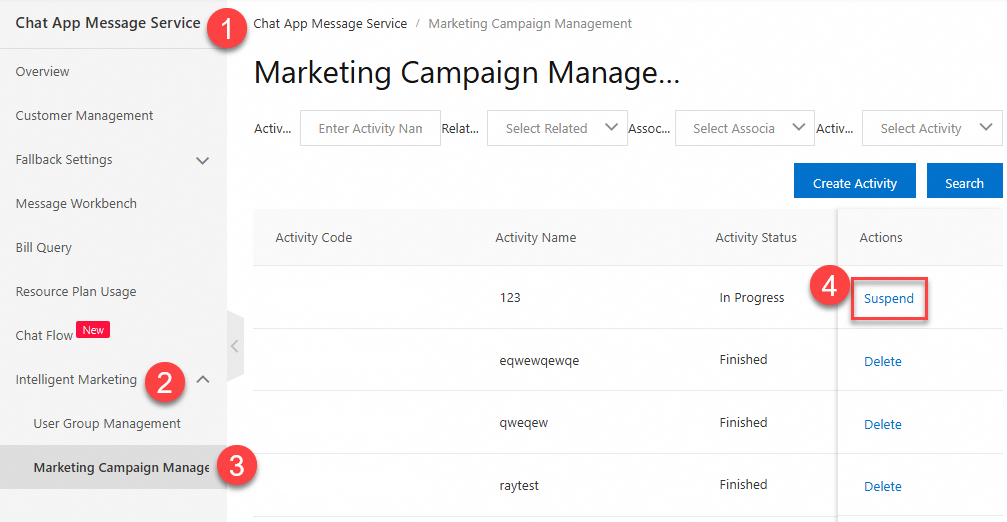This screenshot has height=522, width=1007.
Task: Open the Select Related dropdown
Action: [x=557, y=128]
